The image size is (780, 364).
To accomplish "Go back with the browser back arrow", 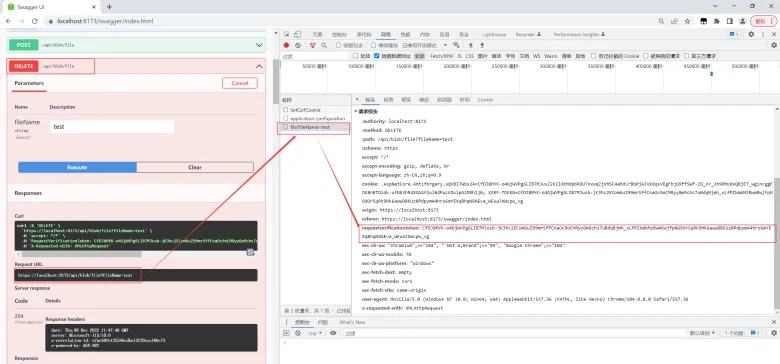I will tap(9, 21).
